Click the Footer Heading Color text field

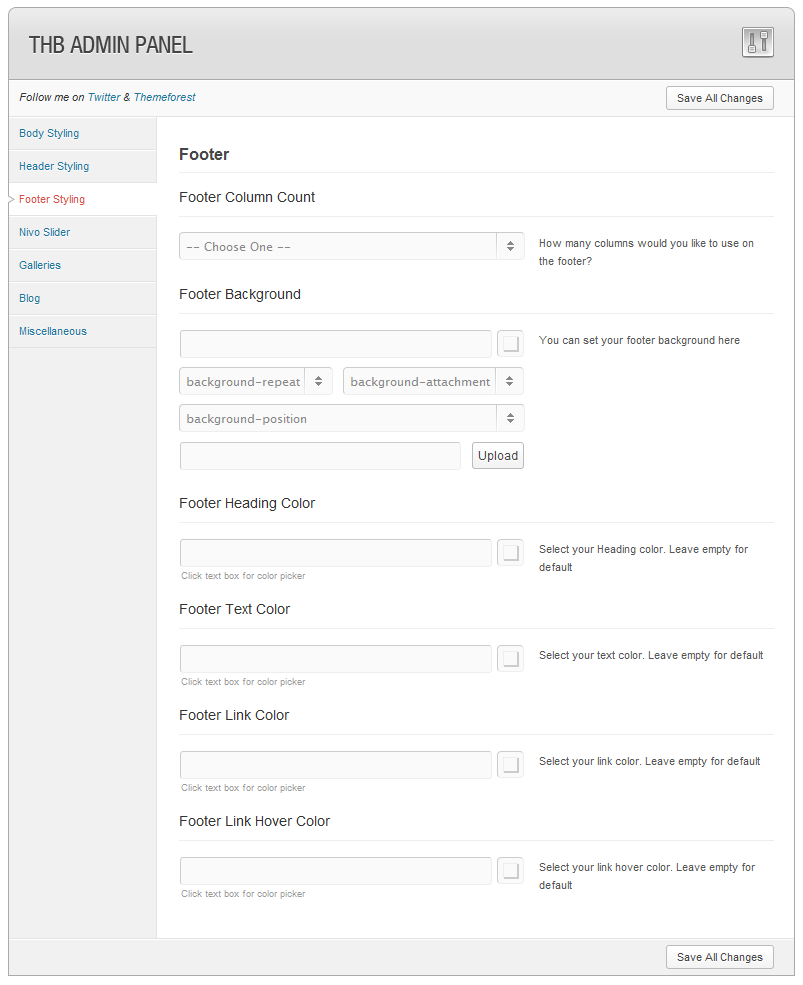coord(336,553)
